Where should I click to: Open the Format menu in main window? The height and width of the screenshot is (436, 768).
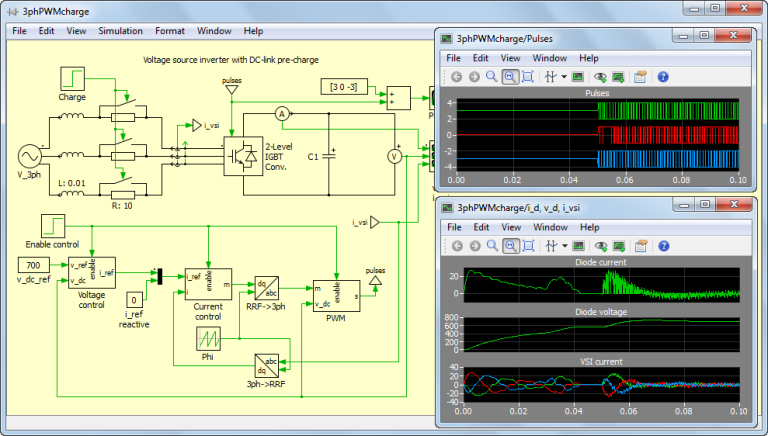click(x=169, y=31)
